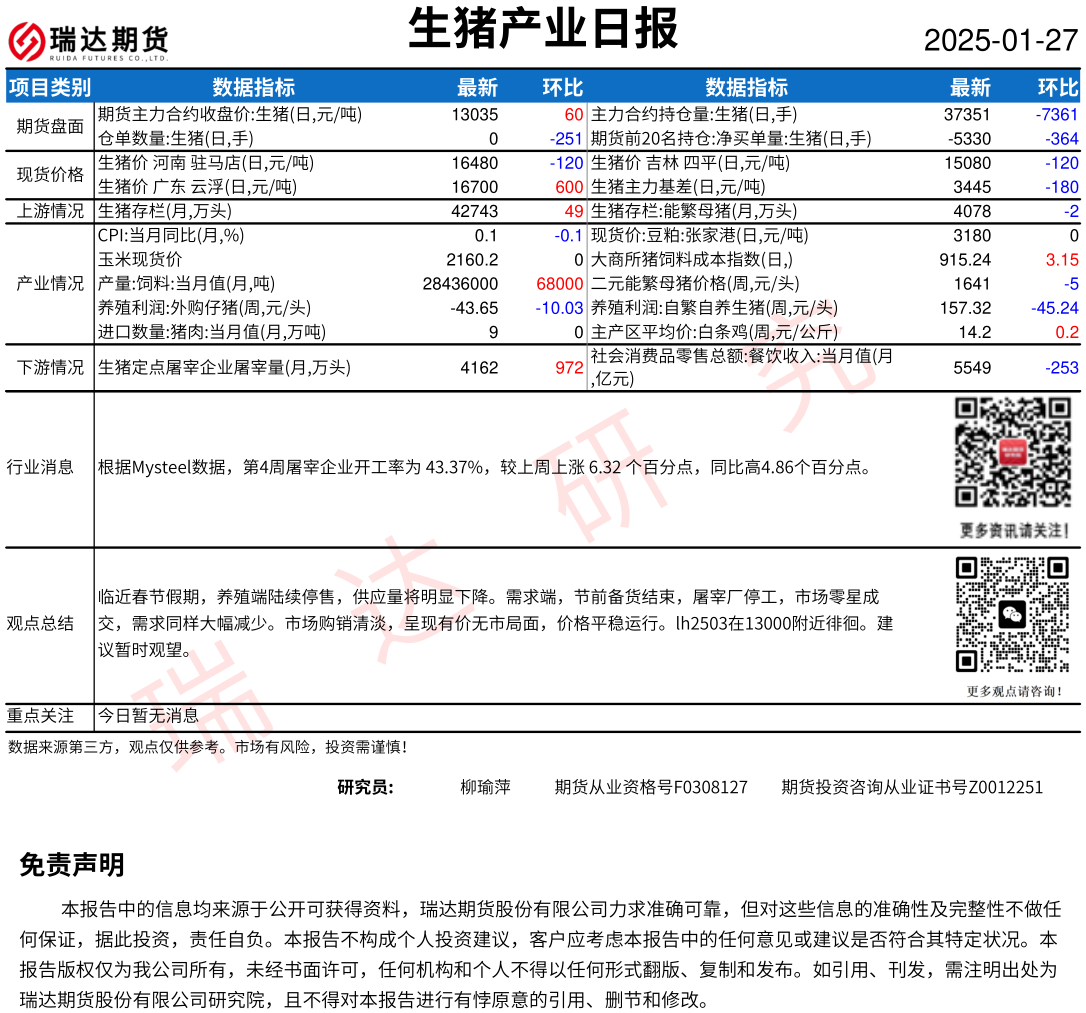
Task: Click the title 生猪产业日报
Action: [543, 29]
